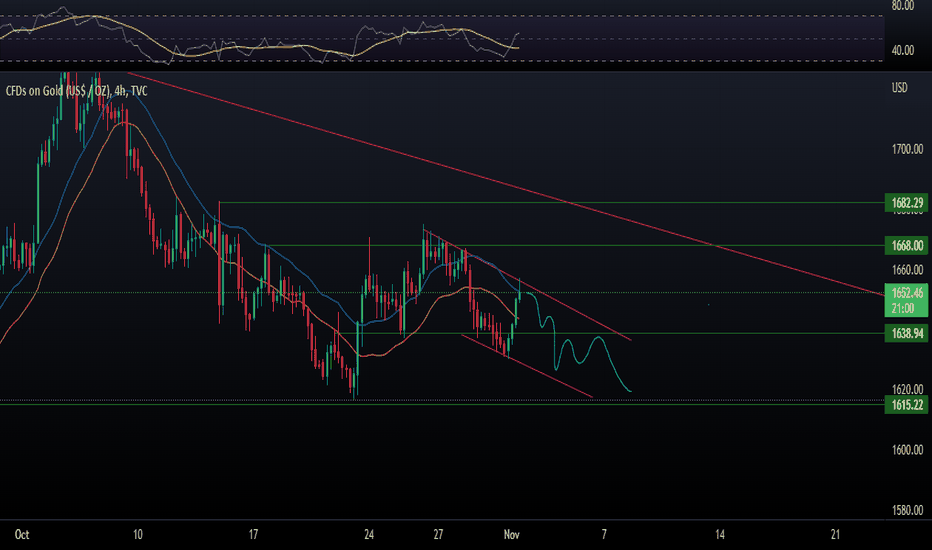
Task: Click the 10 date on time axis
Action: [137, 535]
